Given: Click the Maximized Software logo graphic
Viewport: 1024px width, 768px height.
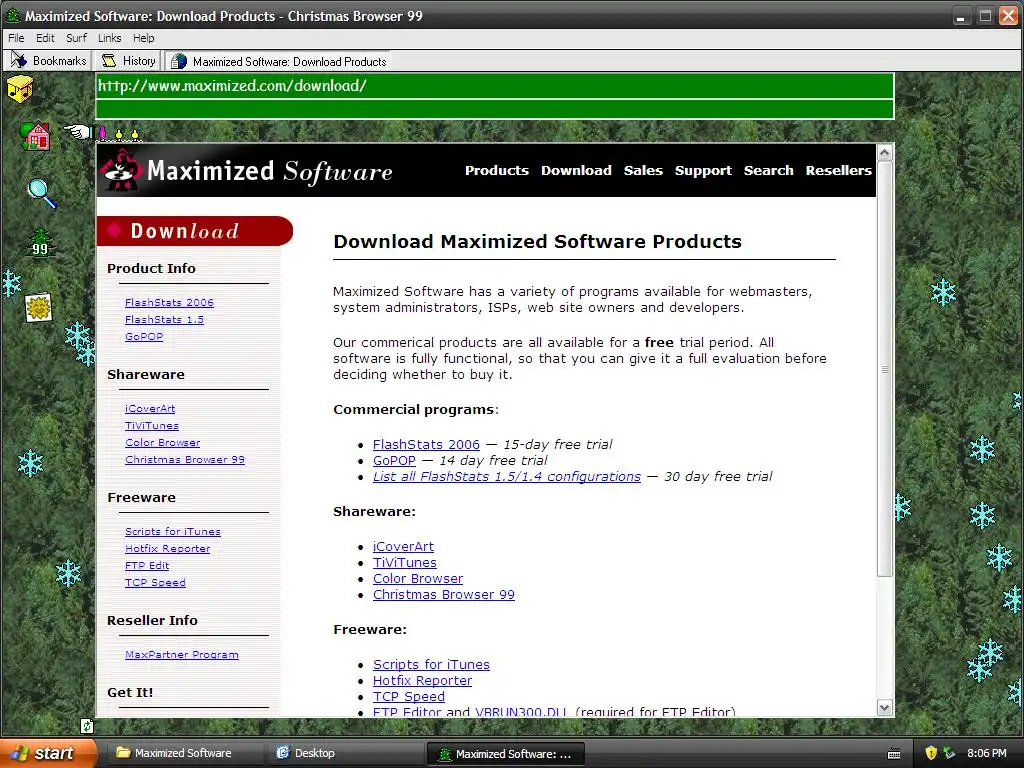Looking at the screenshot, I should click(x=246, y=171).
